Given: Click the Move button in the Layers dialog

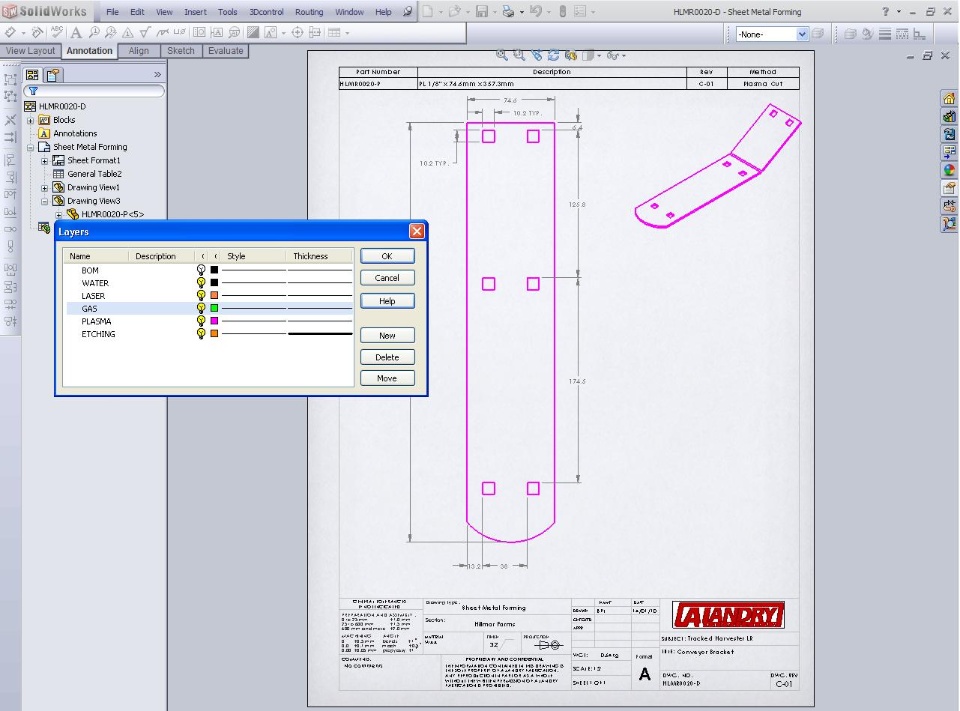Looking at the screenshot, I should (x=387, y=378).
